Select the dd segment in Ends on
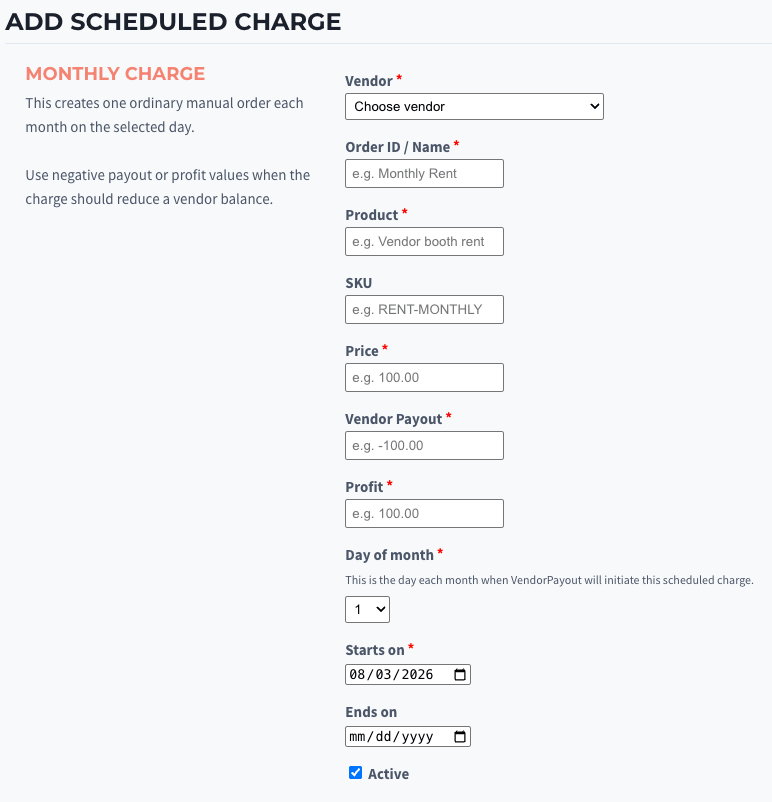The image size is (772, 802). 383,737
